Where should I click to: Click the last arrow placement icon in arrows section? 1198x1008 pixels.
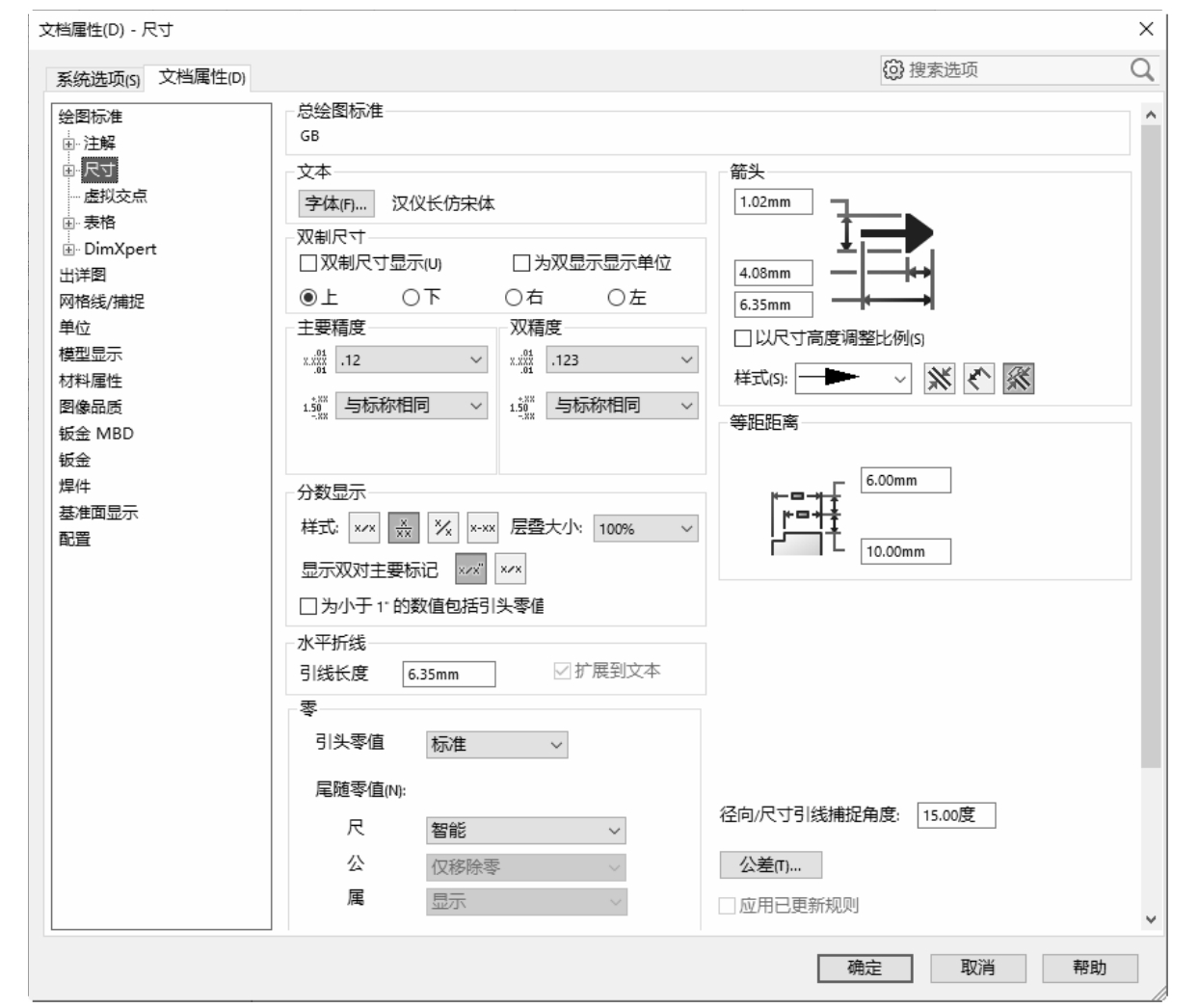pos(1018,379)
